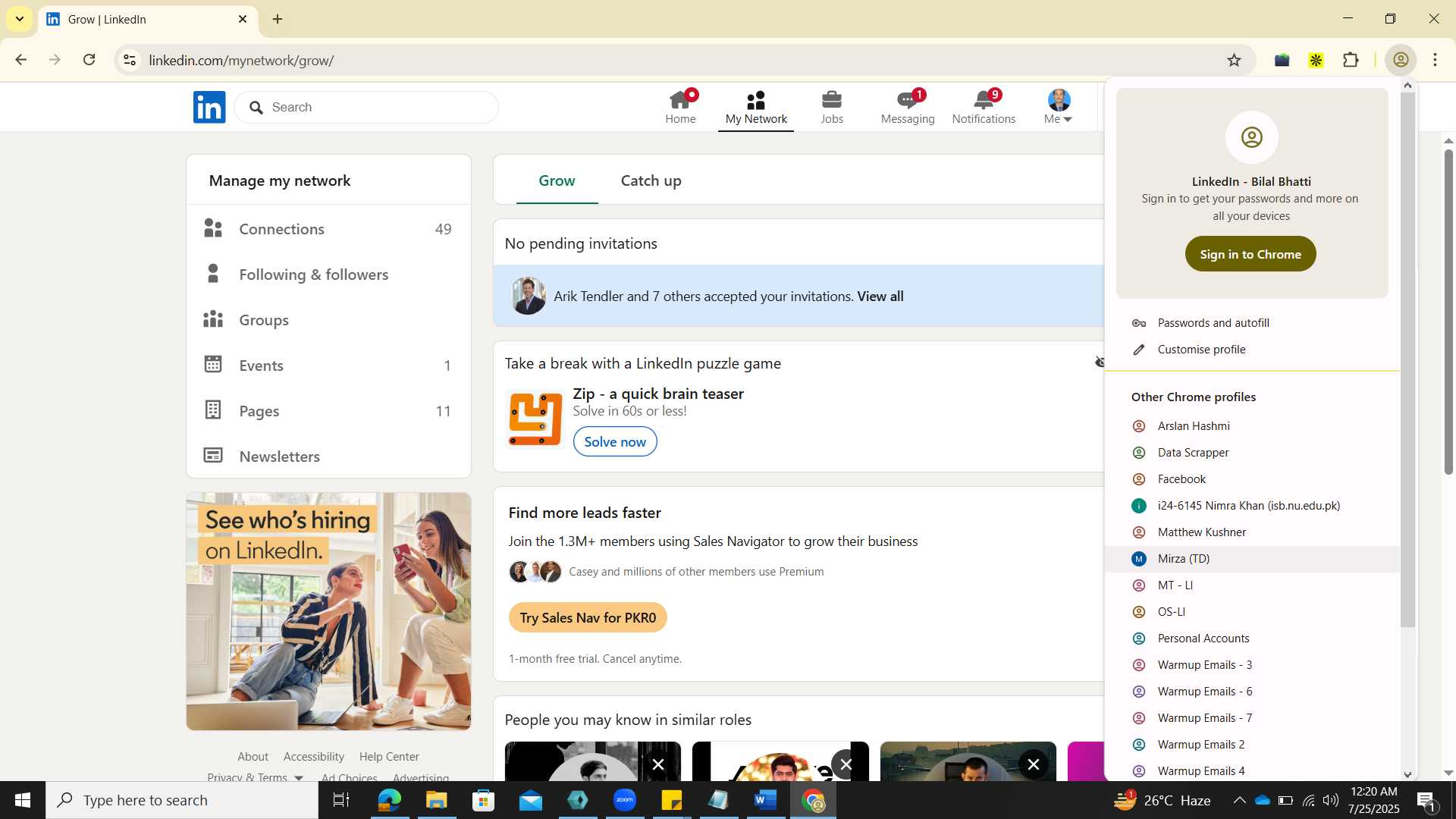Click View all accepted invitations
Screen dimensions: 1456x819
pyautogui.click(x=880, y=297)
